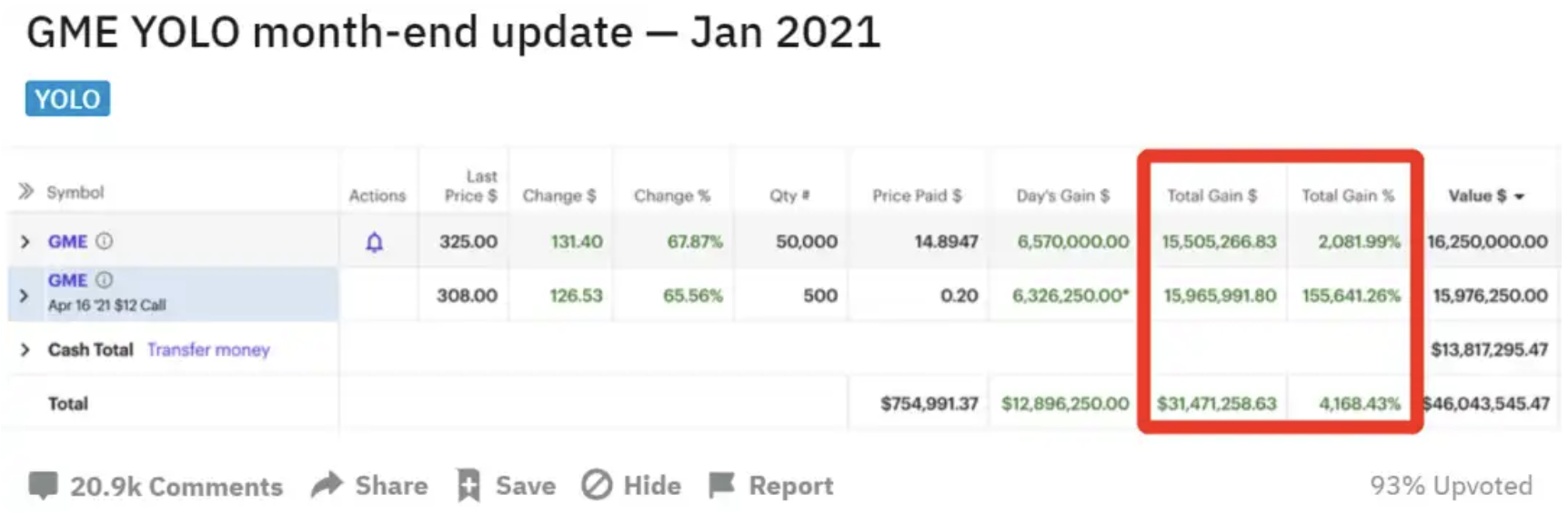This screenshot has height=513, width=1568.
Task: Expand the GME Apr 16 '21 $12 Call row
Action: pos(24,296)
